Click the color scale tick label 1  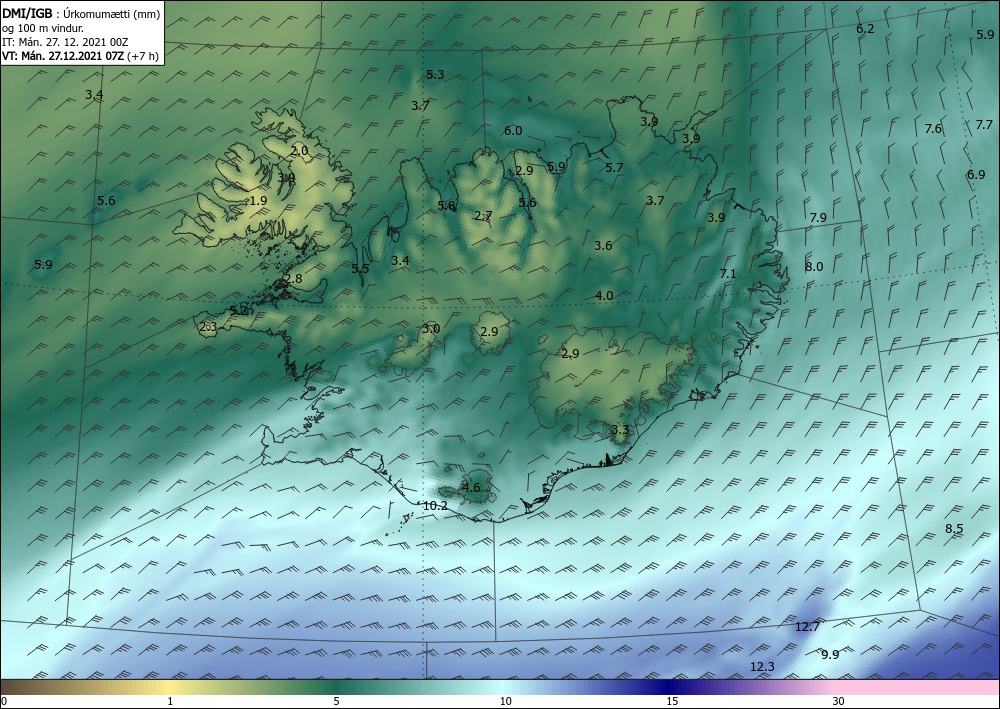[x=170, y=702]
